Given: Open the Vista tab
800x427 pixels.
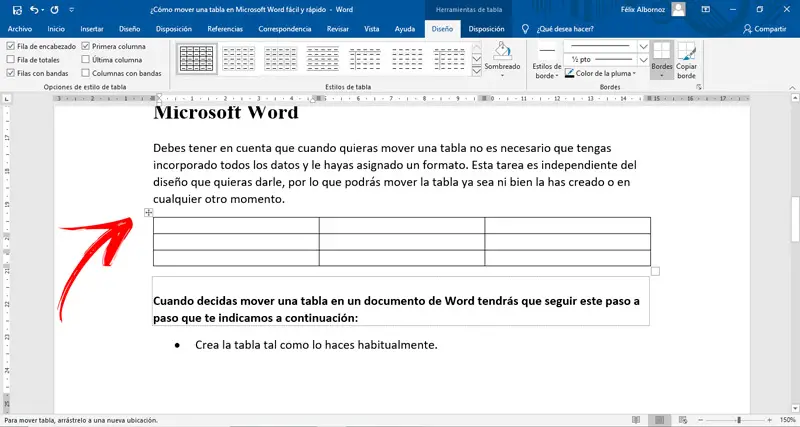Looking at the screenshot, I should 371,29.
